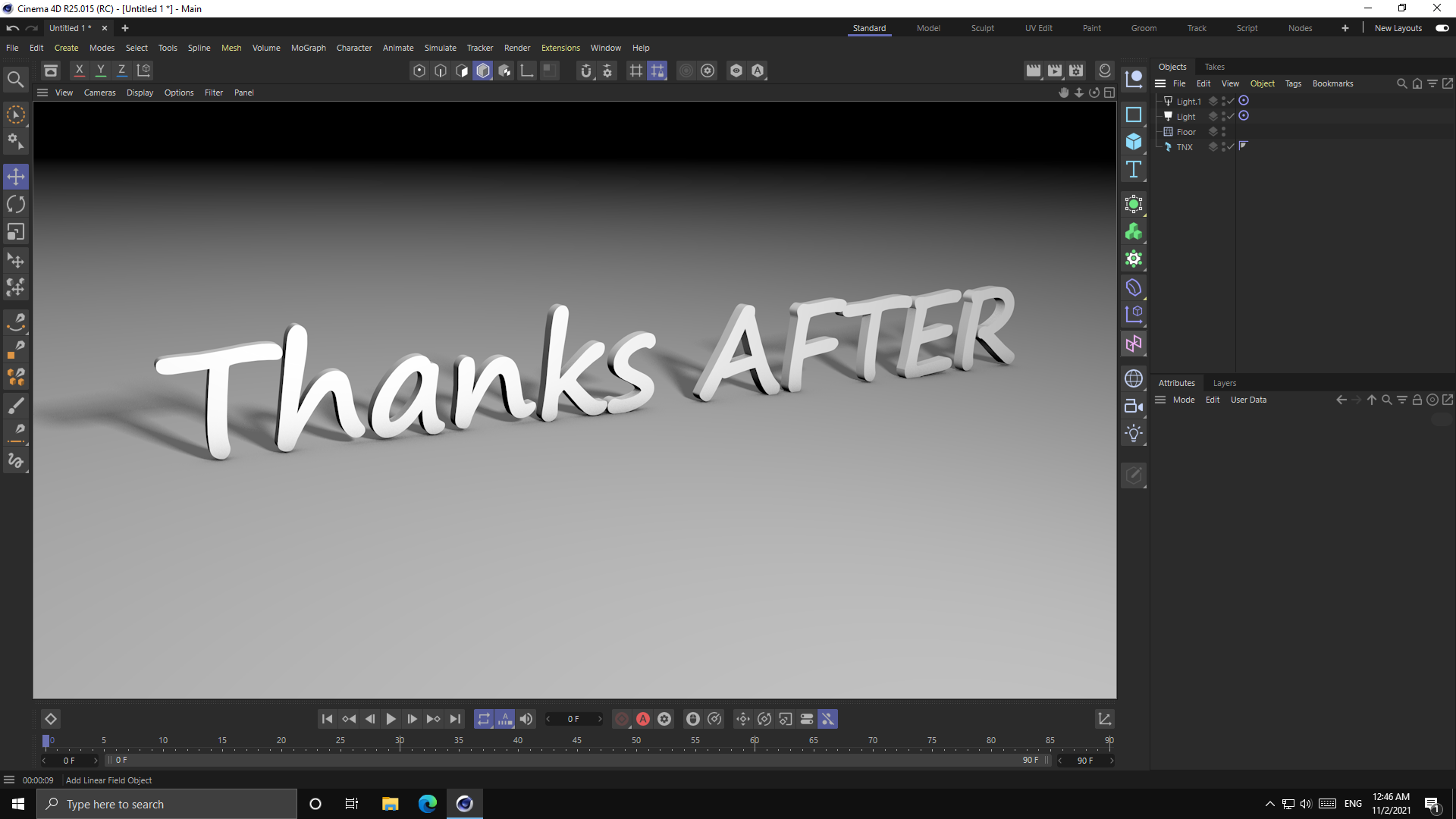This screenshot has height=819, width=1456.
Task: Open the MoGraph menu in menu bar
Action: (x=307, y=47)
